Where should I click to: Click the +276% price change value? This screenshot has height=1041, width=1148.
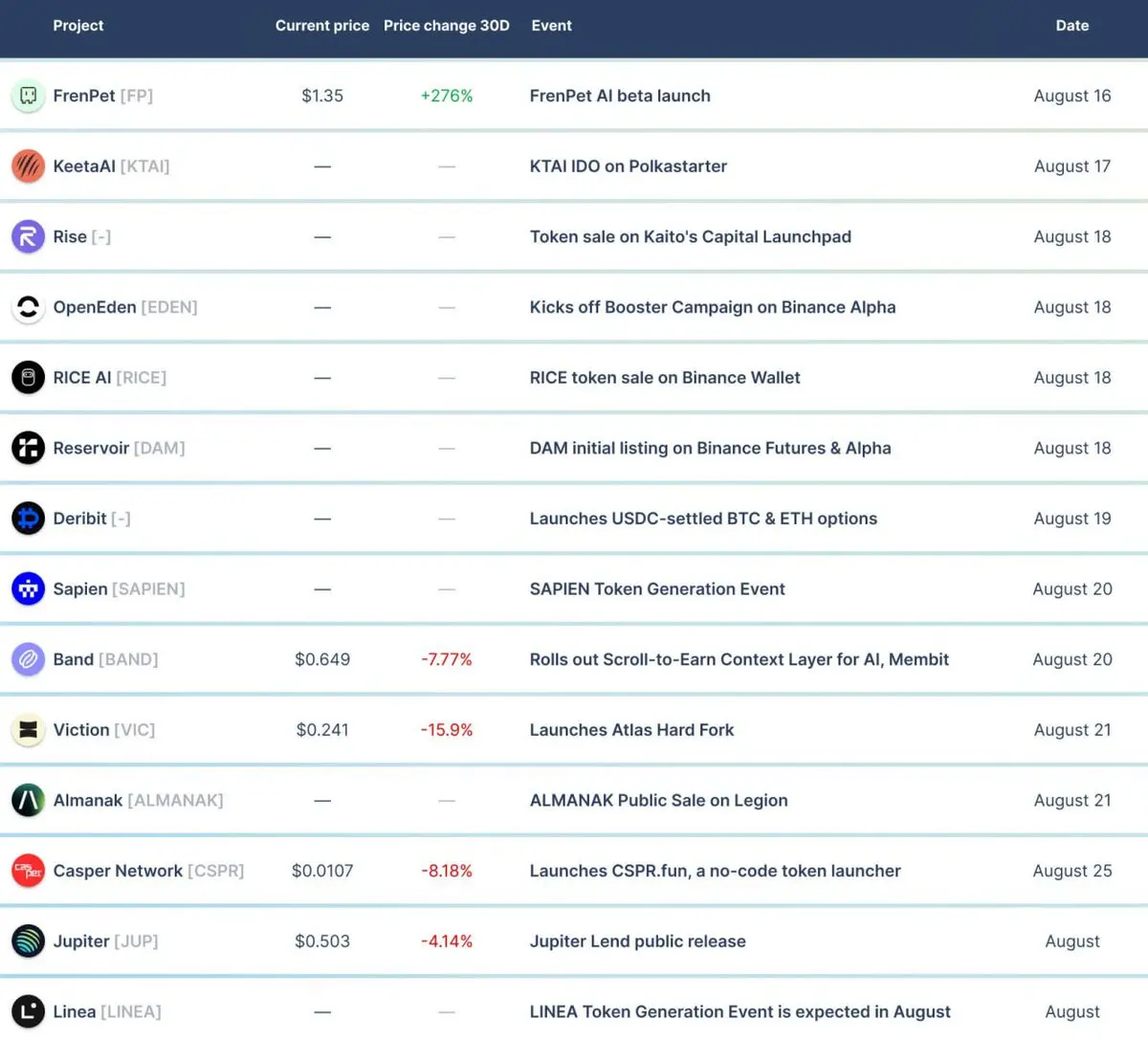tap(447, 96)
